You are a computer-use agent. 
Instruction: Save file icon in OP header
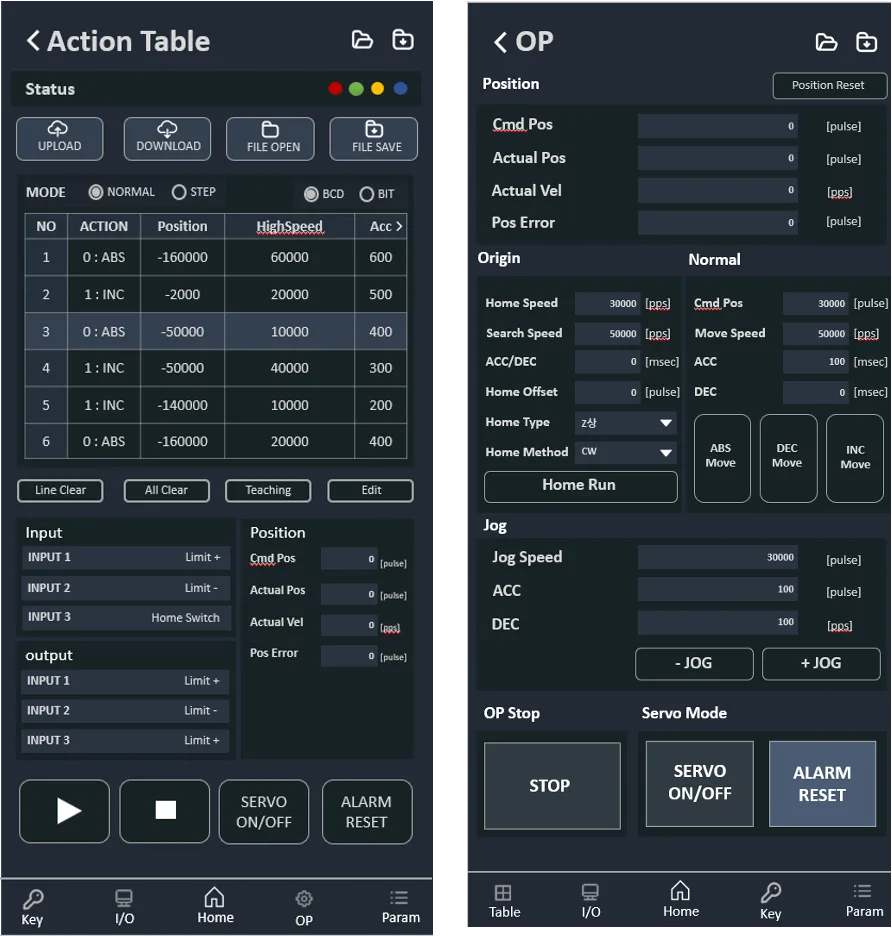[866, 42]
